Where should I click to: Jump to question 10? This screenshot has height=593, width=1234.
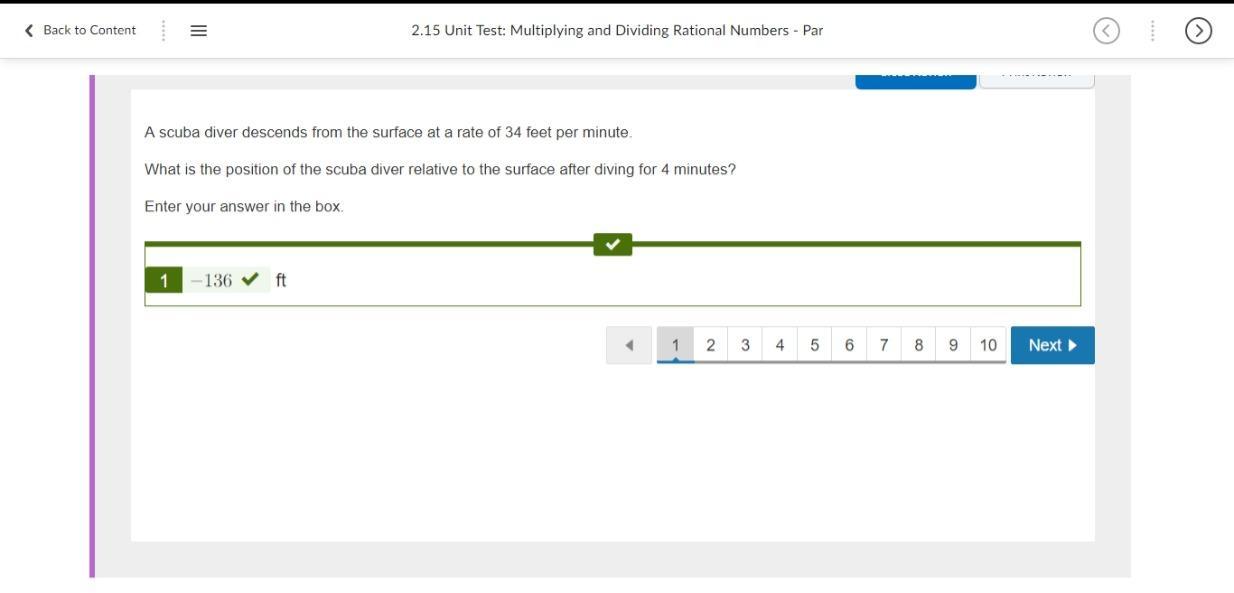coord(988,345)
